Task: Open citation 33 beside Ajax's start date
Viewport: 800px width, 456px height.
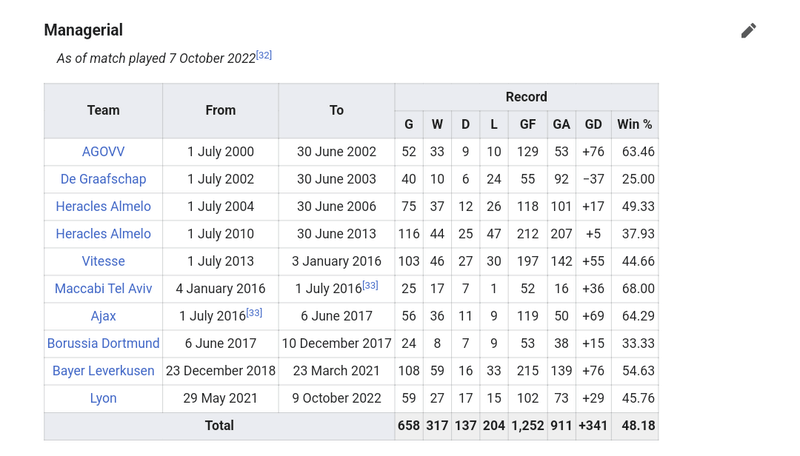Action: (254, 313)
